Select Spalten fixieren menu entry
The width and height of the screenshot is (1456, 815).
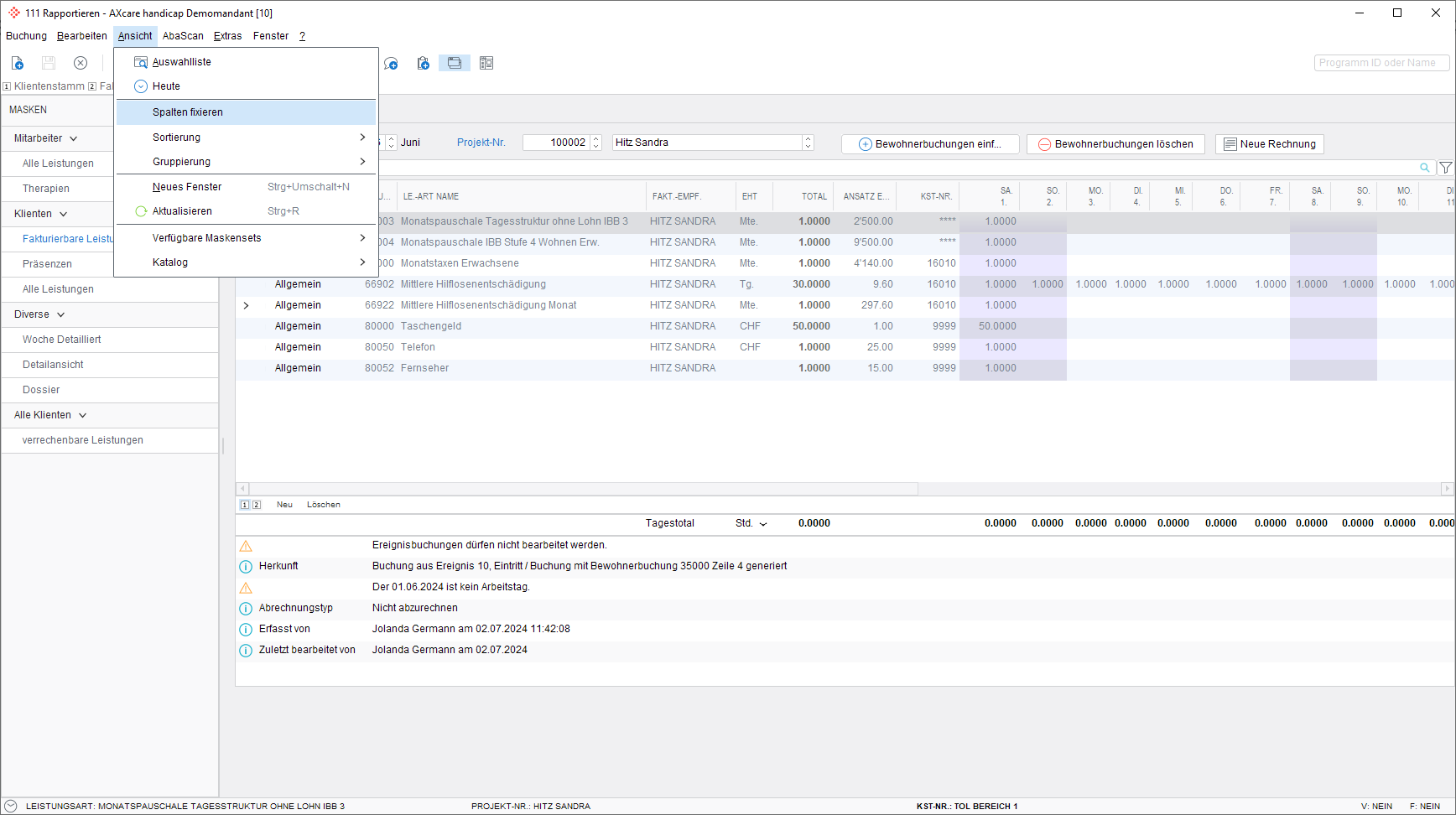click(247, 112)
